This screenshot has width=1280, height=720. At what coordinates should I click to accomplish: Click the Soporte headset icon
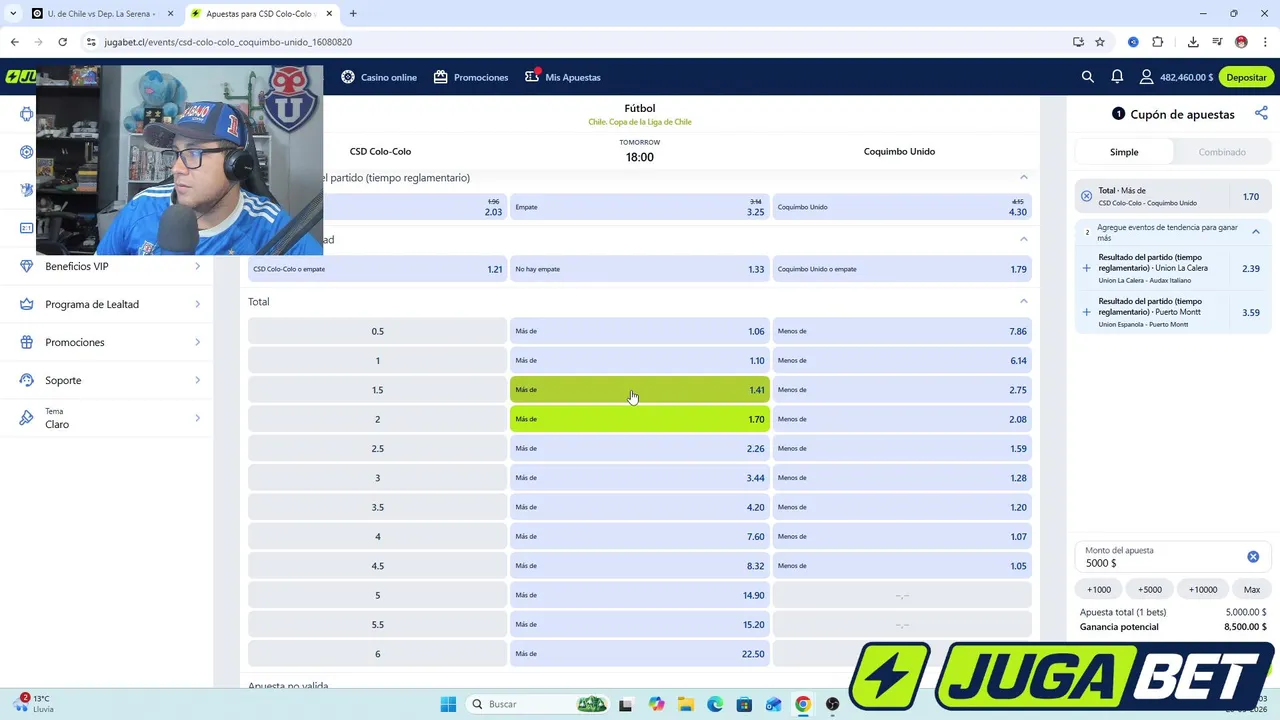point(26,380)
